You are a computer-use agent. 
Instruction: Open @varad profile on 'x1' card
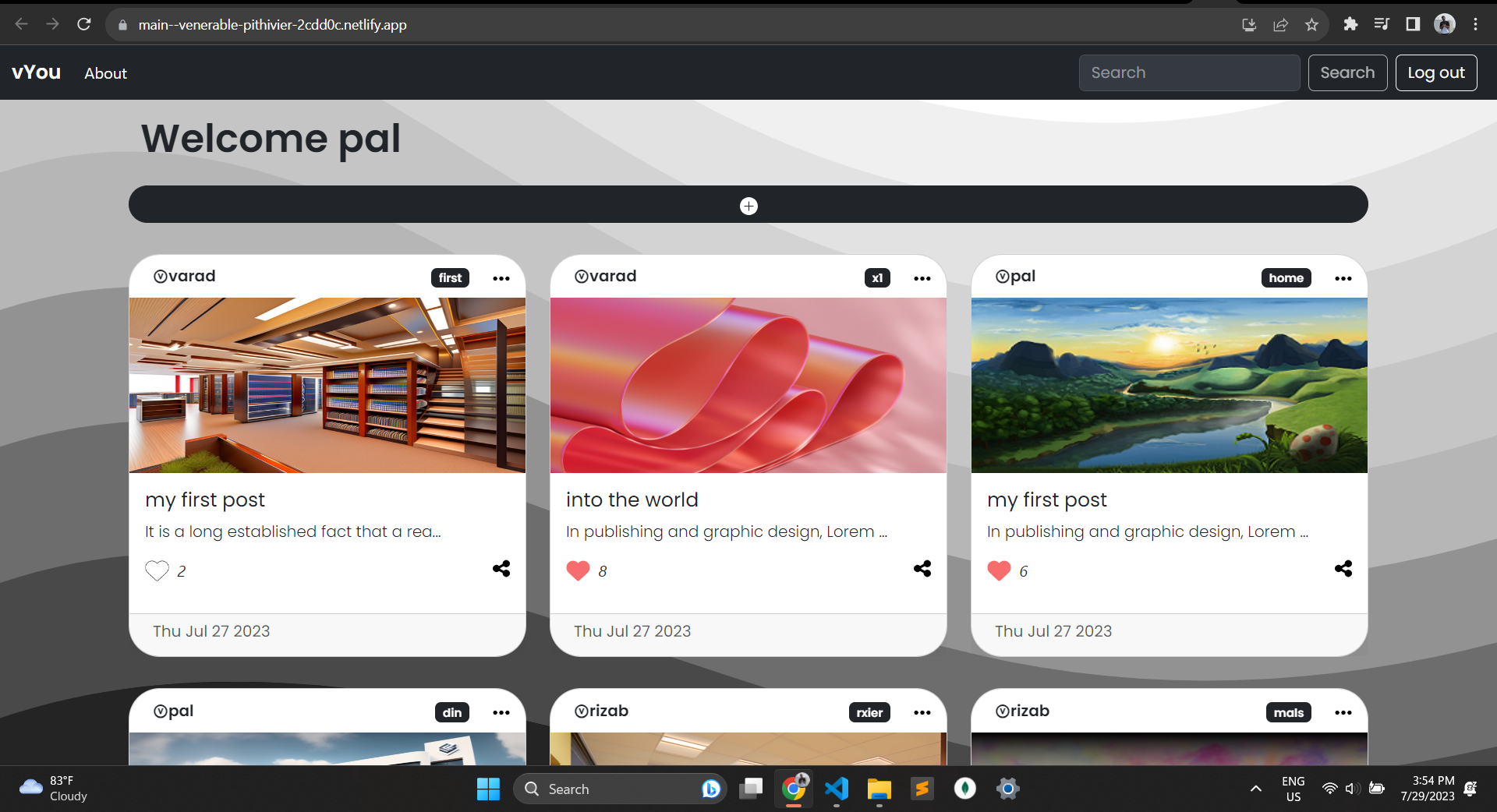tap(605, 276)
